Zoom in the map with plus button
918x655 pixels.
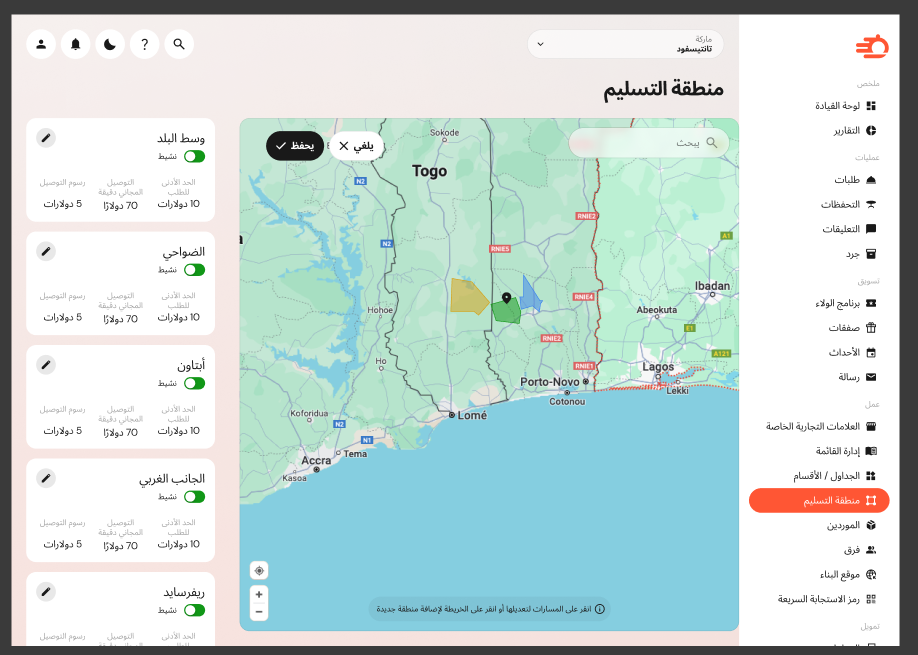point(259,595)
